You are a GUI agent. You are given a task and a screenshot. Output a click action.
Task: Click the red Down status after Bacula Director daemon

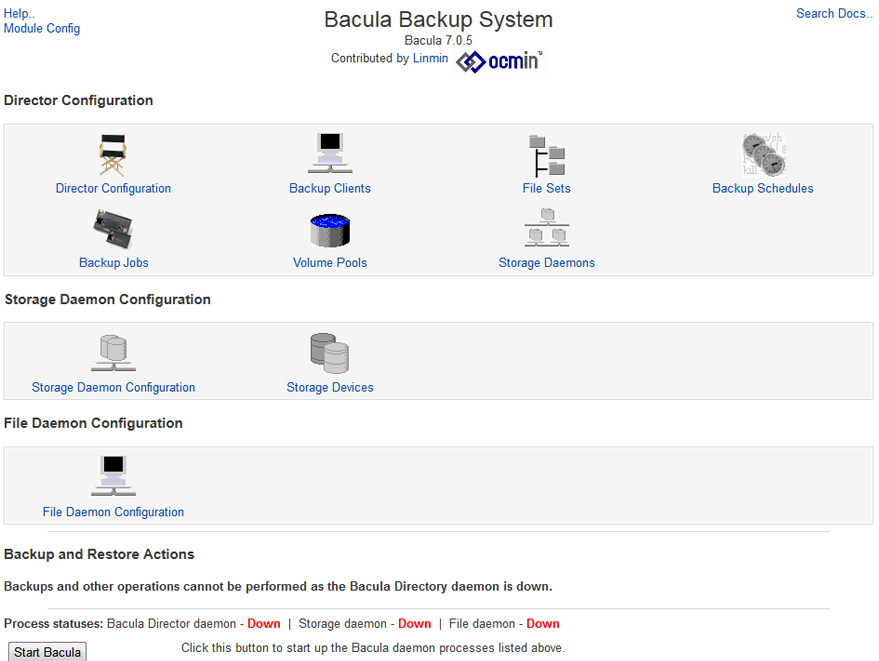click(x=263, y=624)
